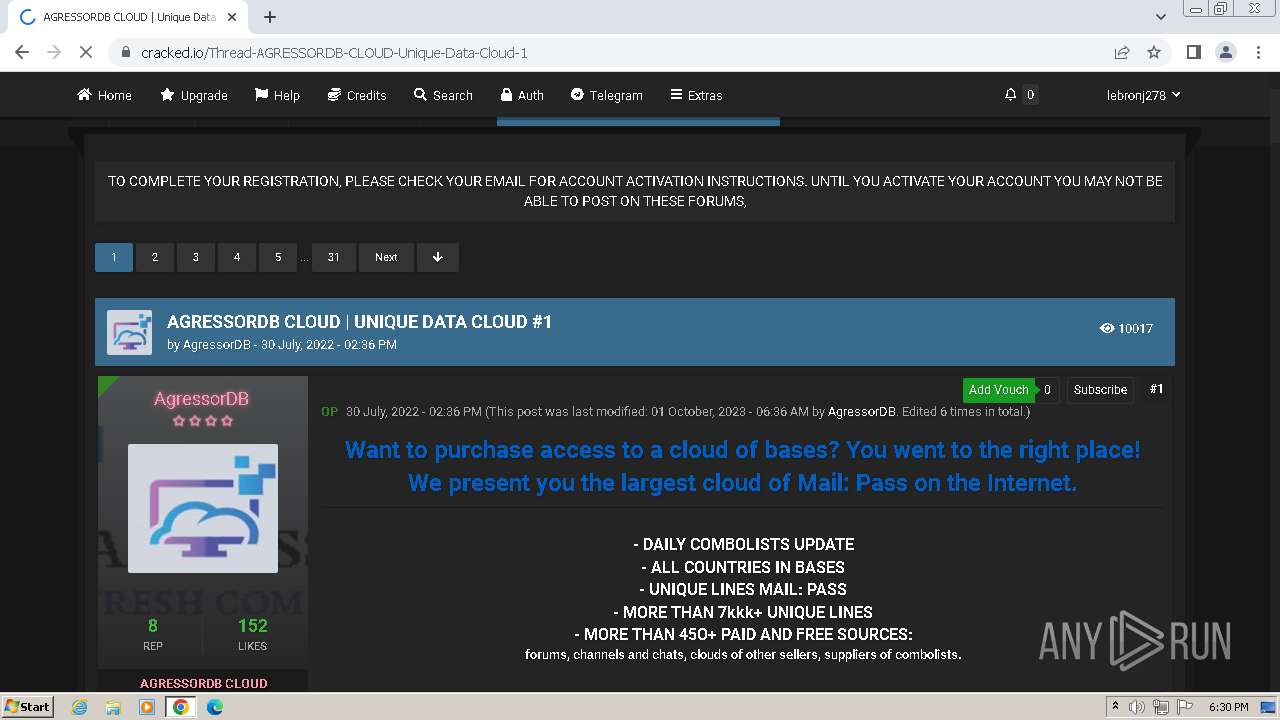
Task: Expand the tab search chevron
Action: [1161, 17]
